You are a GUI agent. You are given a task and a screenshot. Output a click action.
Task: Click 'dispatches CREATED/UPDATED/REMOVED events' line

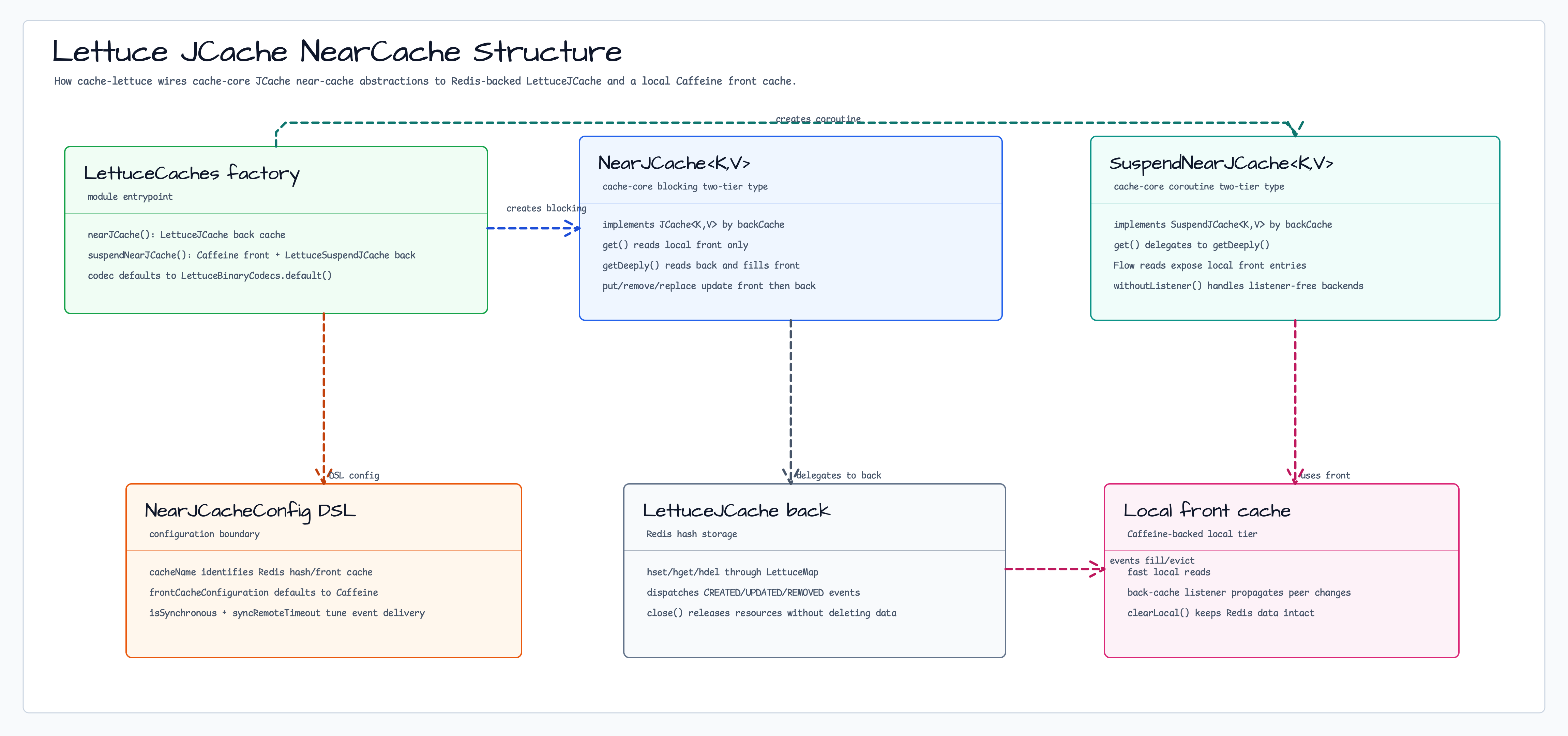coord(753,593)
